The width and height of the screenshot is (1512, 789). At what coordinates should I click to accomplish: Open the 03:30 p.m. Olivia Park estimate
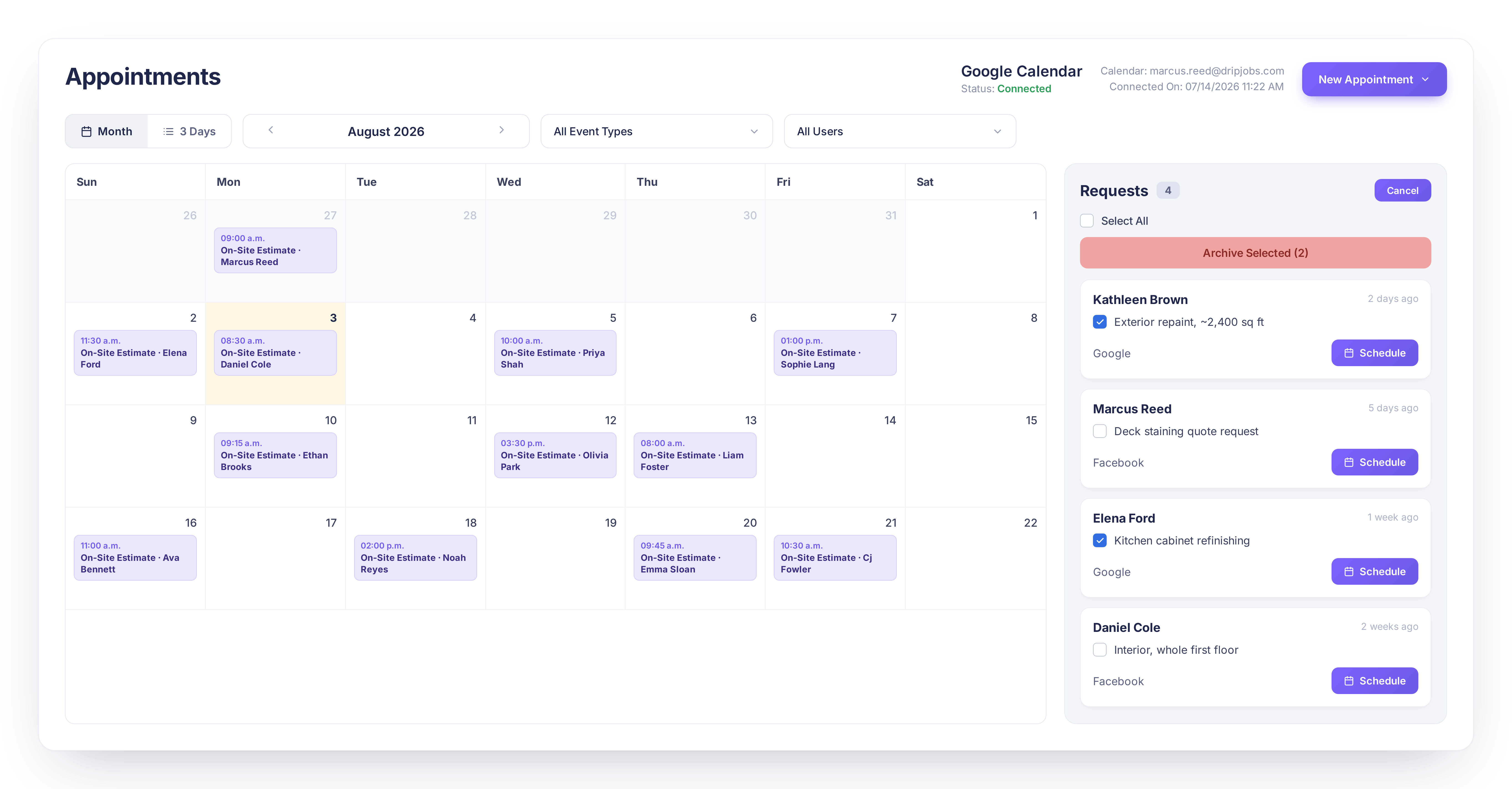pos(555,455)
